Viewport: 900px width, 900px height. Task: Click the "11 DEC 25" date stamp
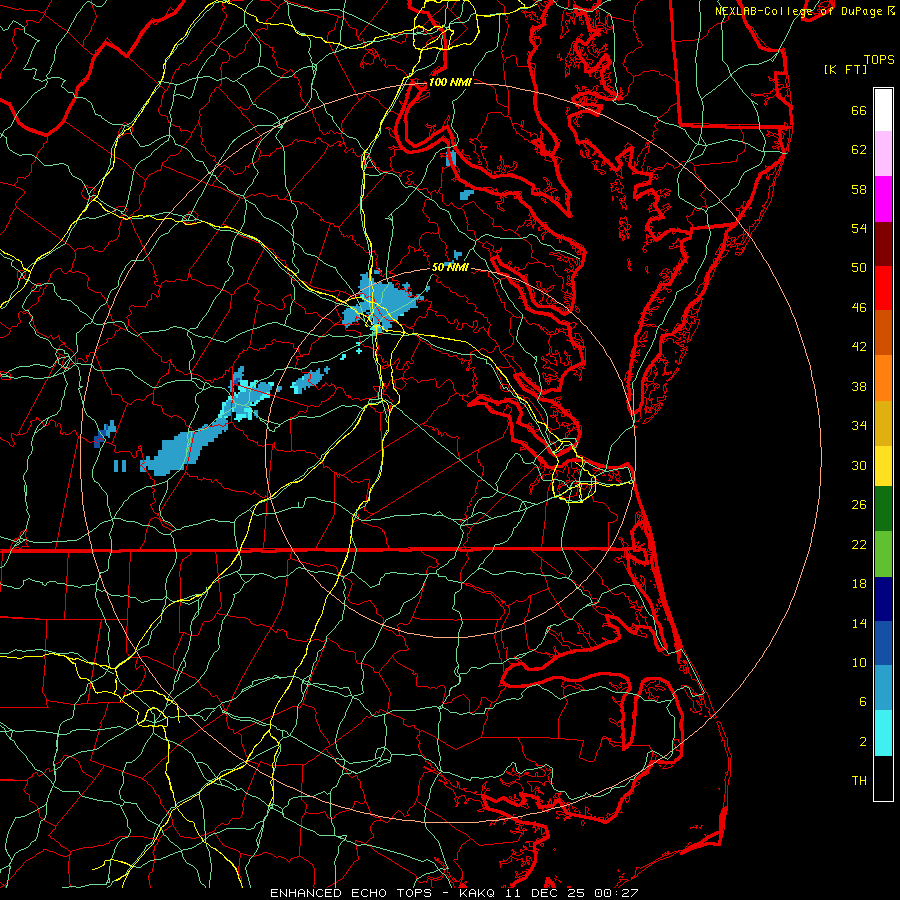point(546,893)
